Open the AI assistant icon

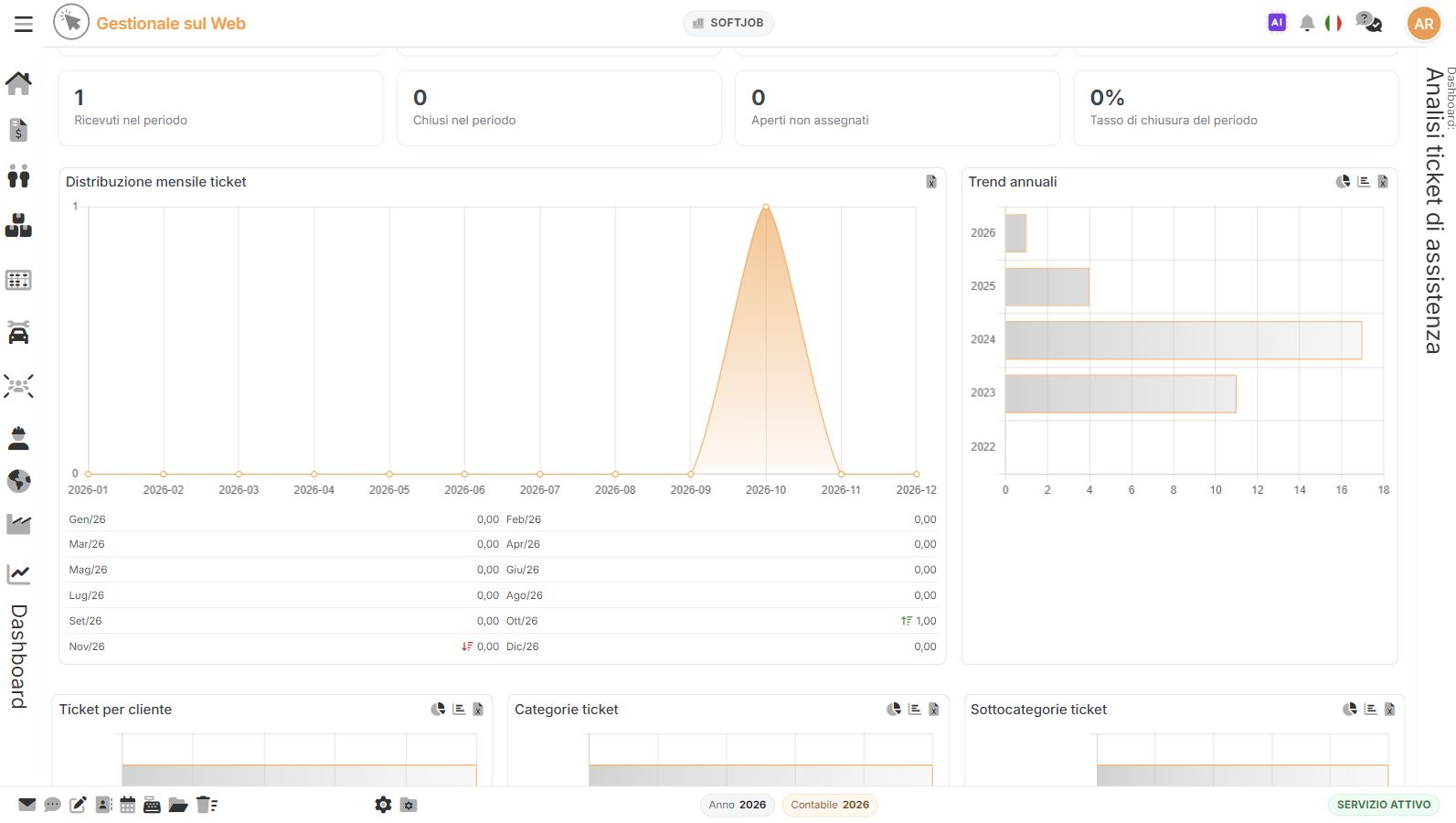pyautogui.click(x=1277, y=23)
